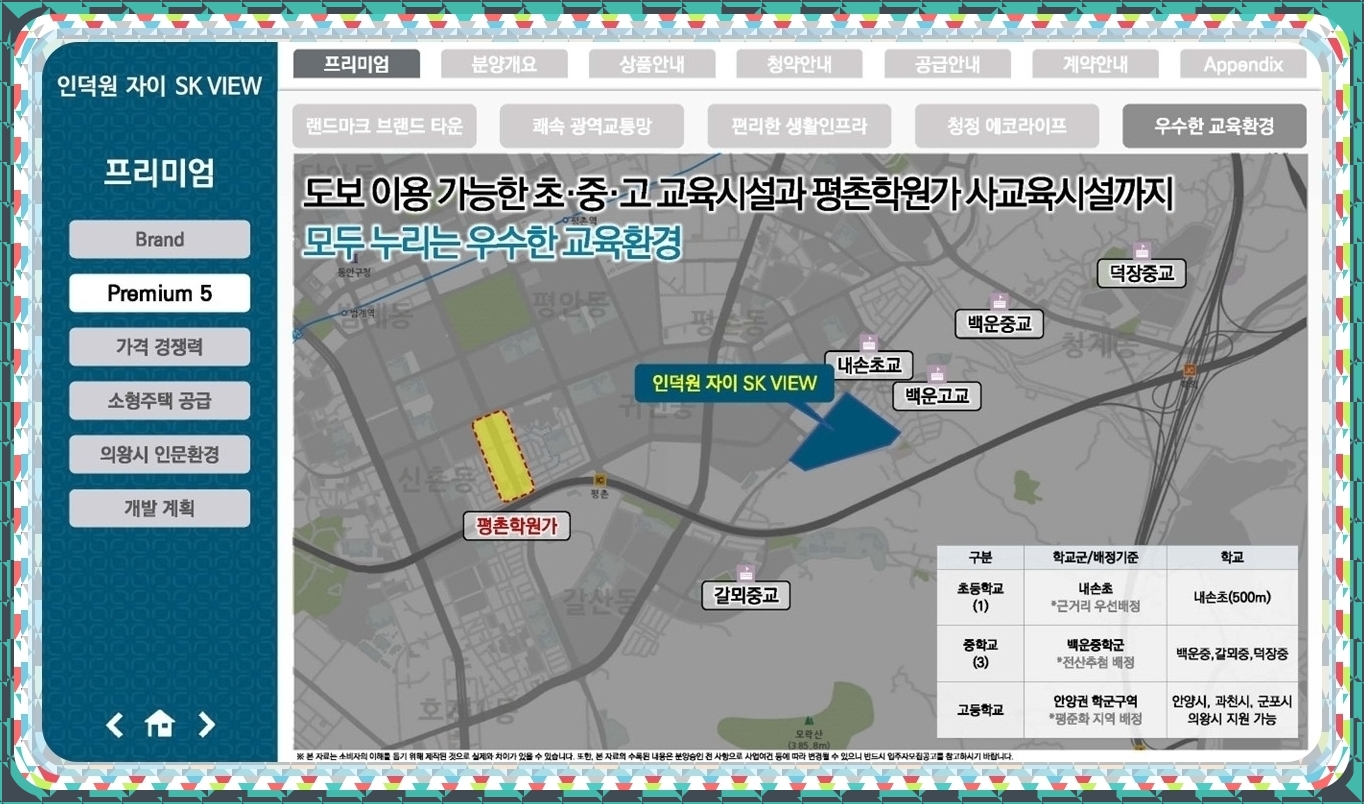This screenshot has height=804, width=1364.
Task: Click the 안양권 학군구역 table cell
Action: pos(1095,710)
